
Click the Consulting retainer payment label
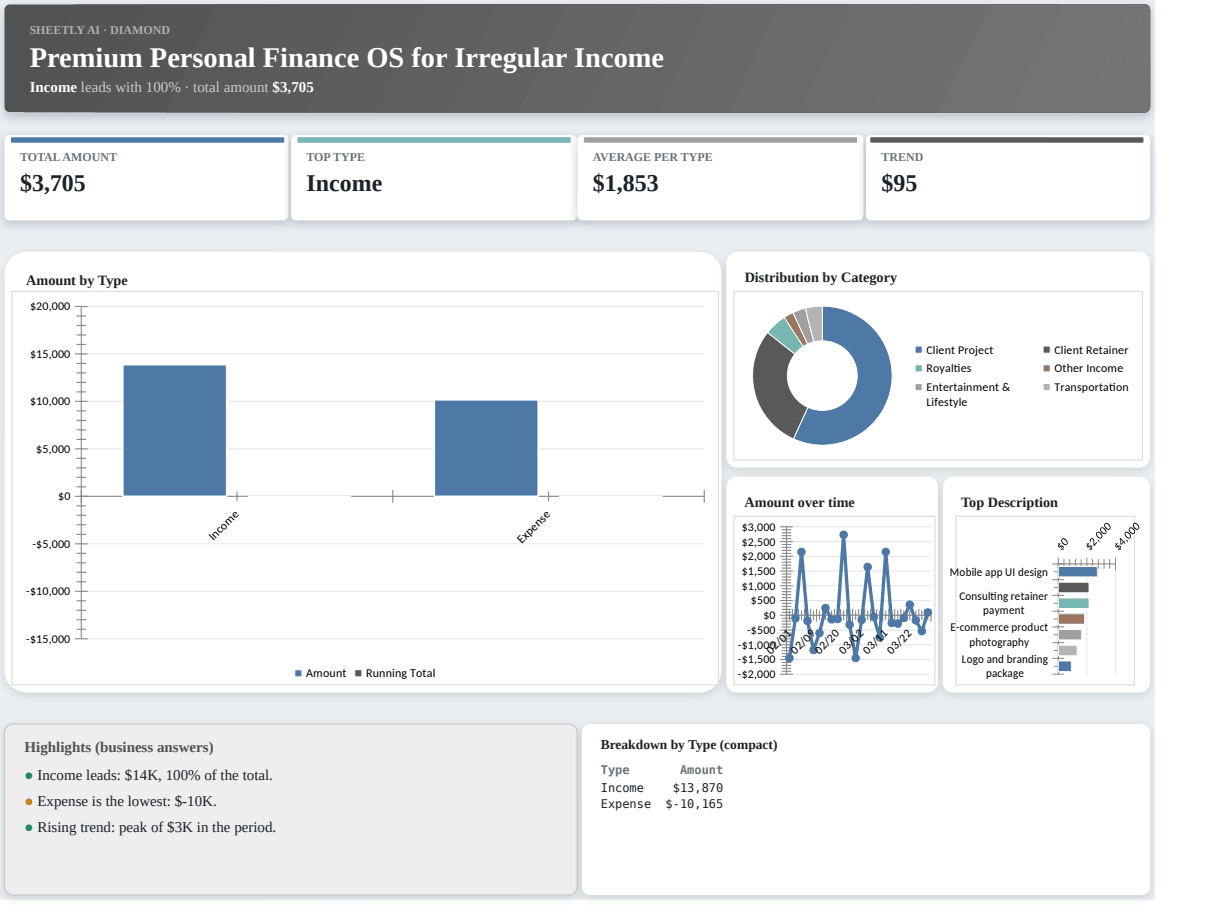coord(1003,603)
